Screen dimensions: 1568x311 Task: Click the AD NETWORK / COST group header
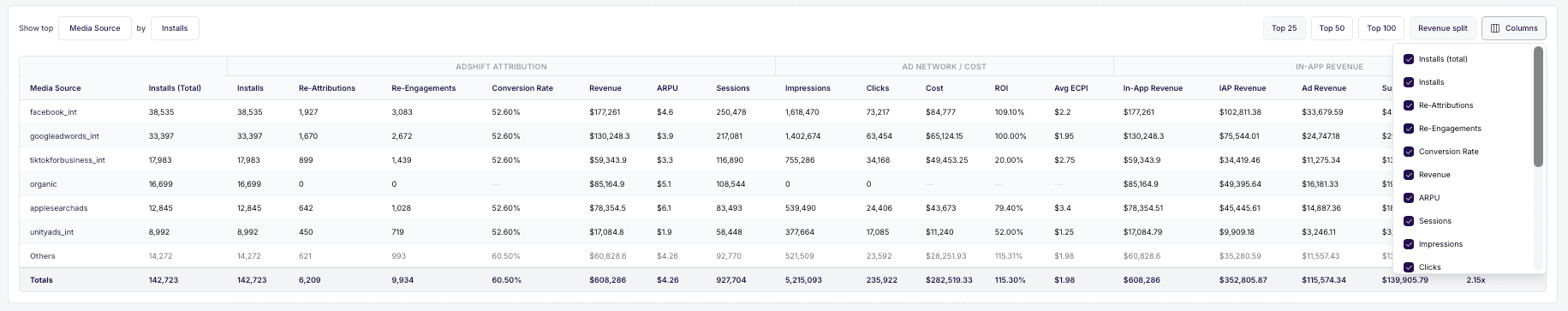(x=944, y=66)
